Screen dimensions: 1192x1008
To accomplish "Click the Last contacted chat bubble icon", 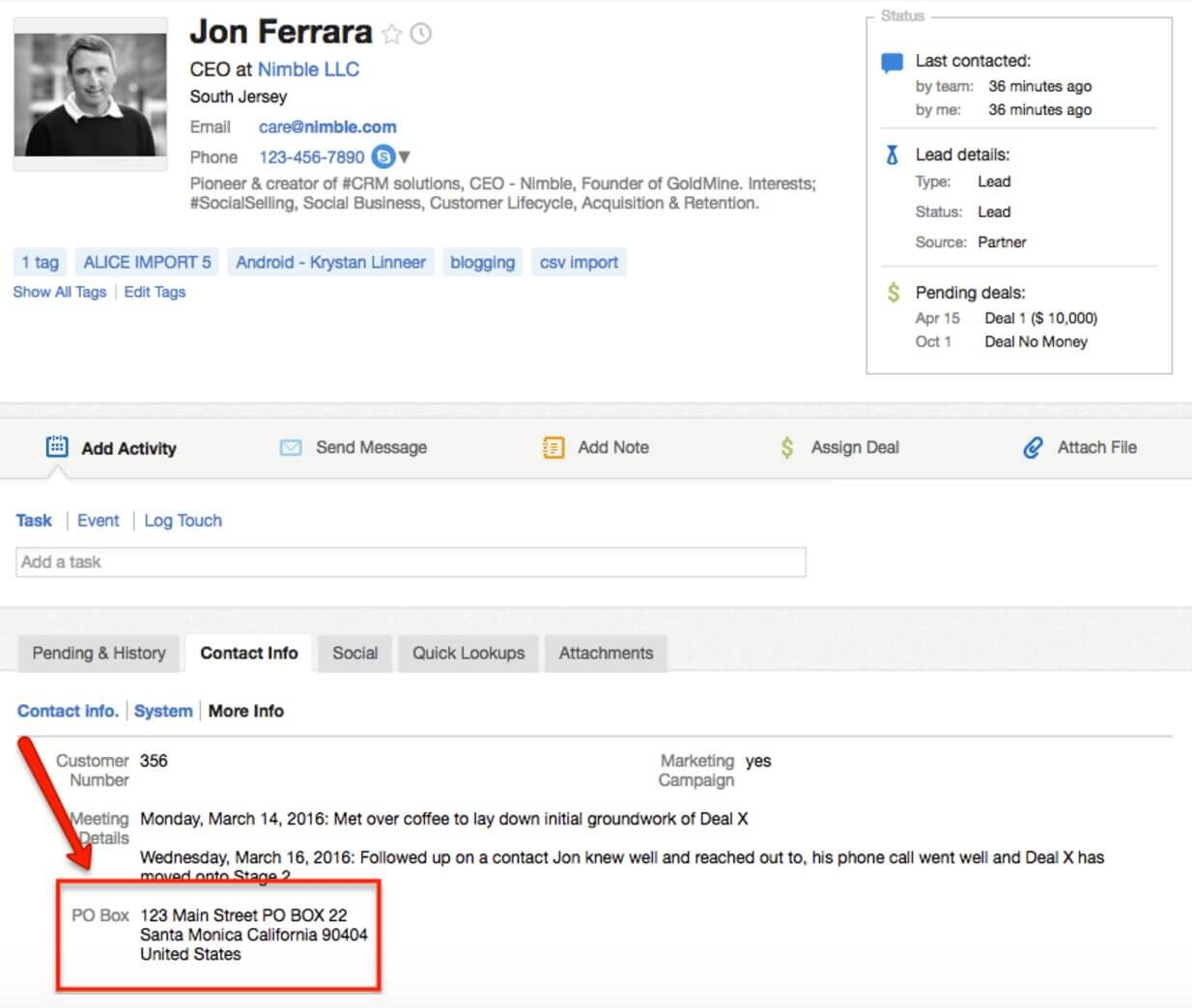I will (892, 64).
